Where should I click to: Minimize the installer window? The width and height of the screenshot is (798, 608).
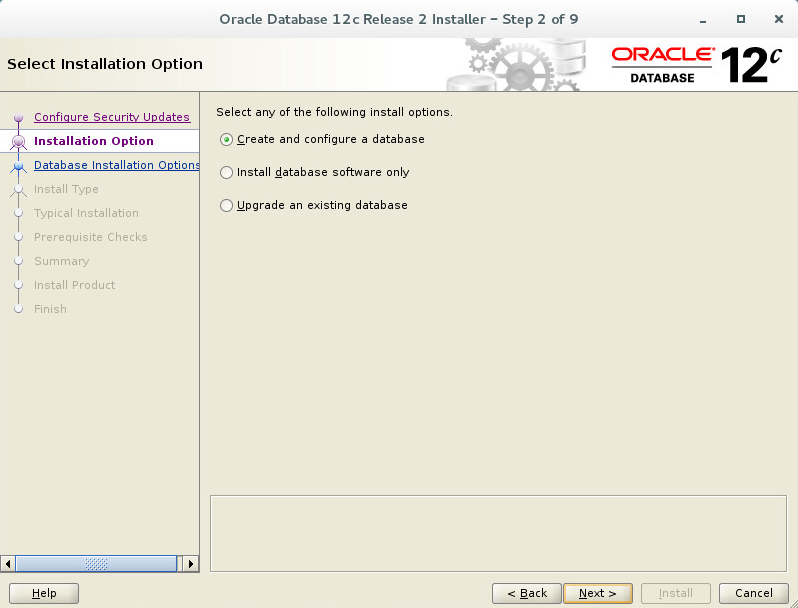click(x=703, y=20)
